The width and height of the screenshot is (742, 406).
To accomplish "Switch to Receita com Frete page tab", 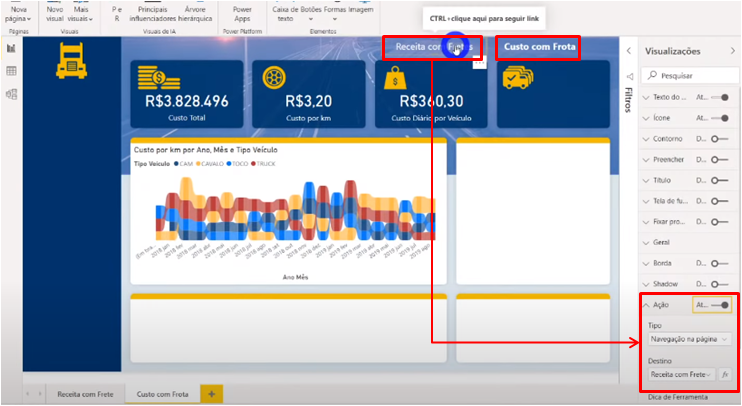I will (83, 395).
